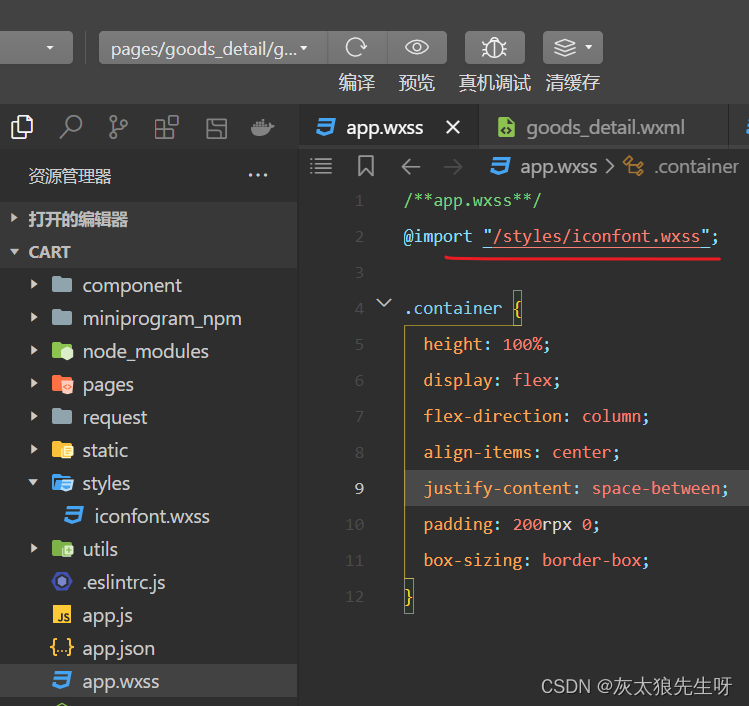Click the flex-direction: column line
Screen dimensions: 749x706
click(x=536, y=416)
